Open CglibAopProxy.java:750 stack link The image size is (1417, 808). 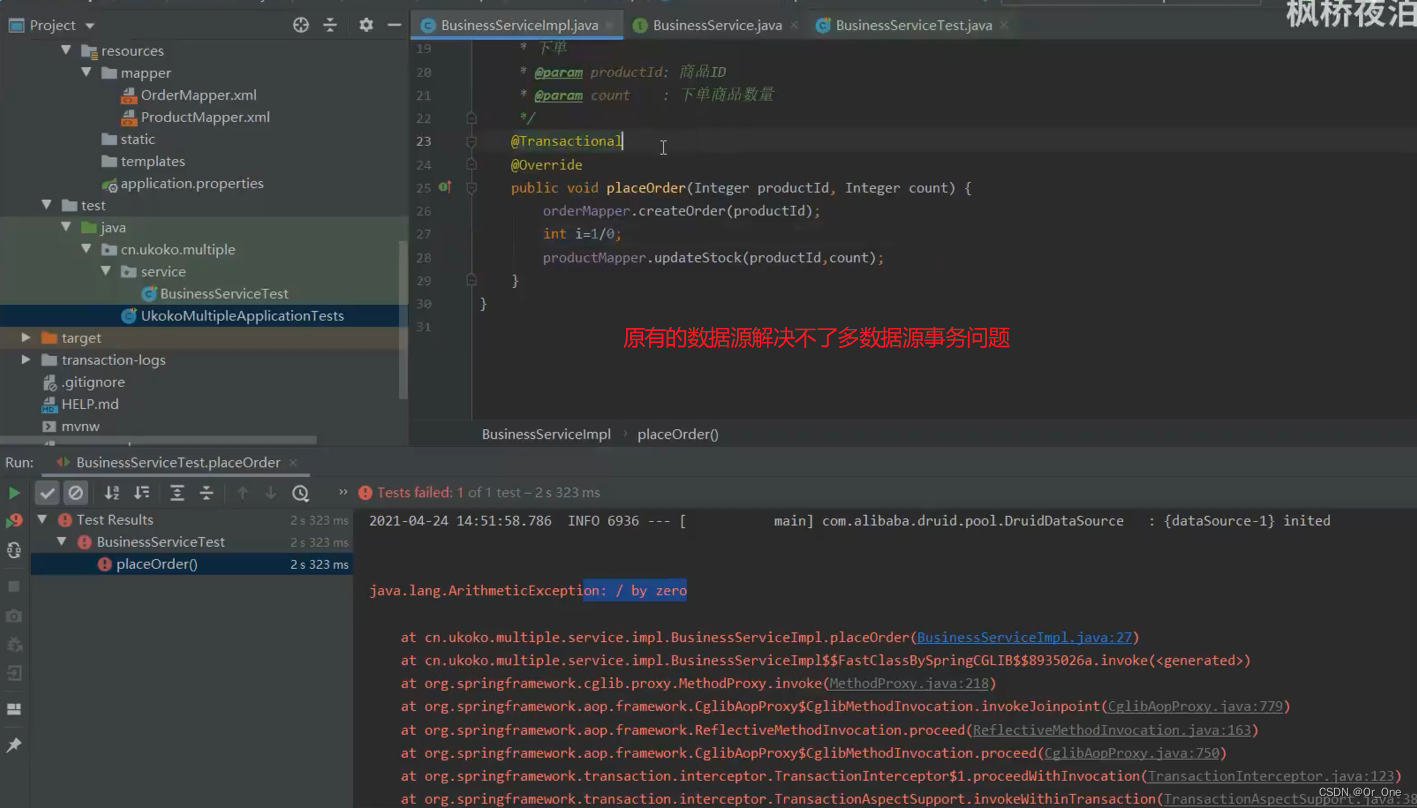1132,753
